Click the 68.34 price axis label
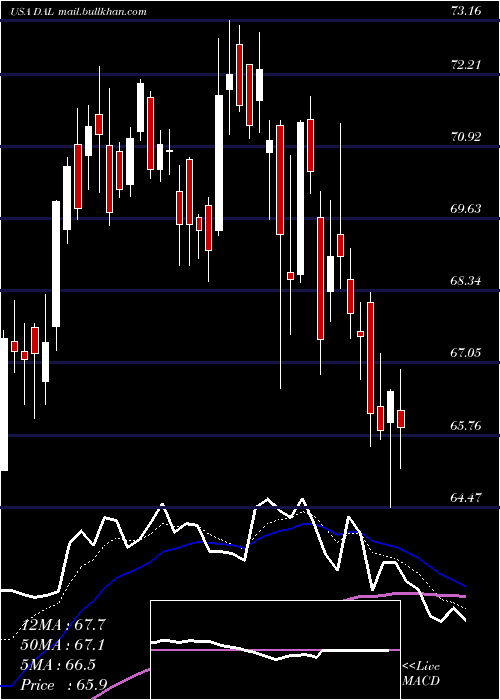The height and width of the screenshot is (700, 500). (x=466, y=281)
